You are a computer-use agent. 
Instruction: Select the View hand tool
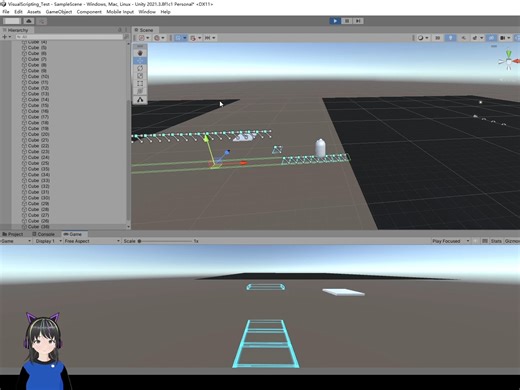point(140,53)
